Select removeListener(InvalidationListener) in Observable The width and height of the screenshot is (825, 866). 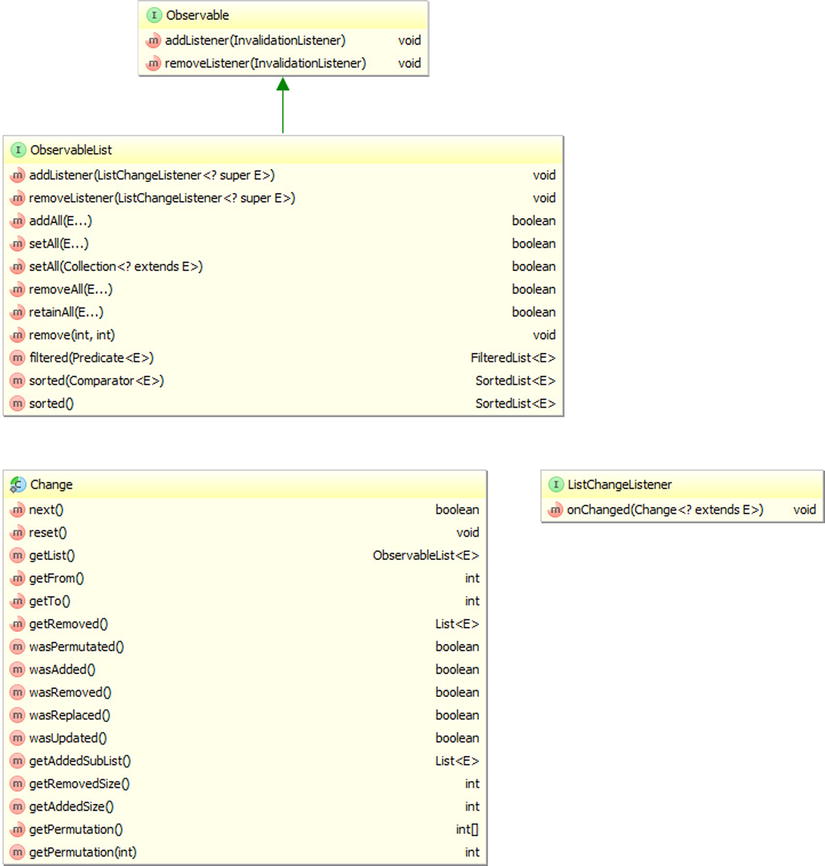pyautogui.click(x=255, y=64)
